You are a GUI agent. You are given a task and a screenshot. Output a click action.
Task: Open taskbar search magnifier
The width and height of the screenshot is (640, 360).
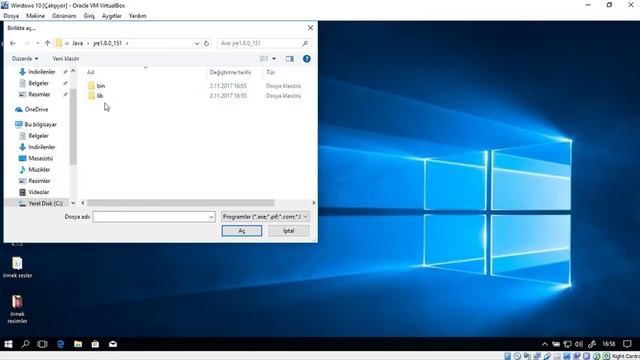(x=25, y=344)
